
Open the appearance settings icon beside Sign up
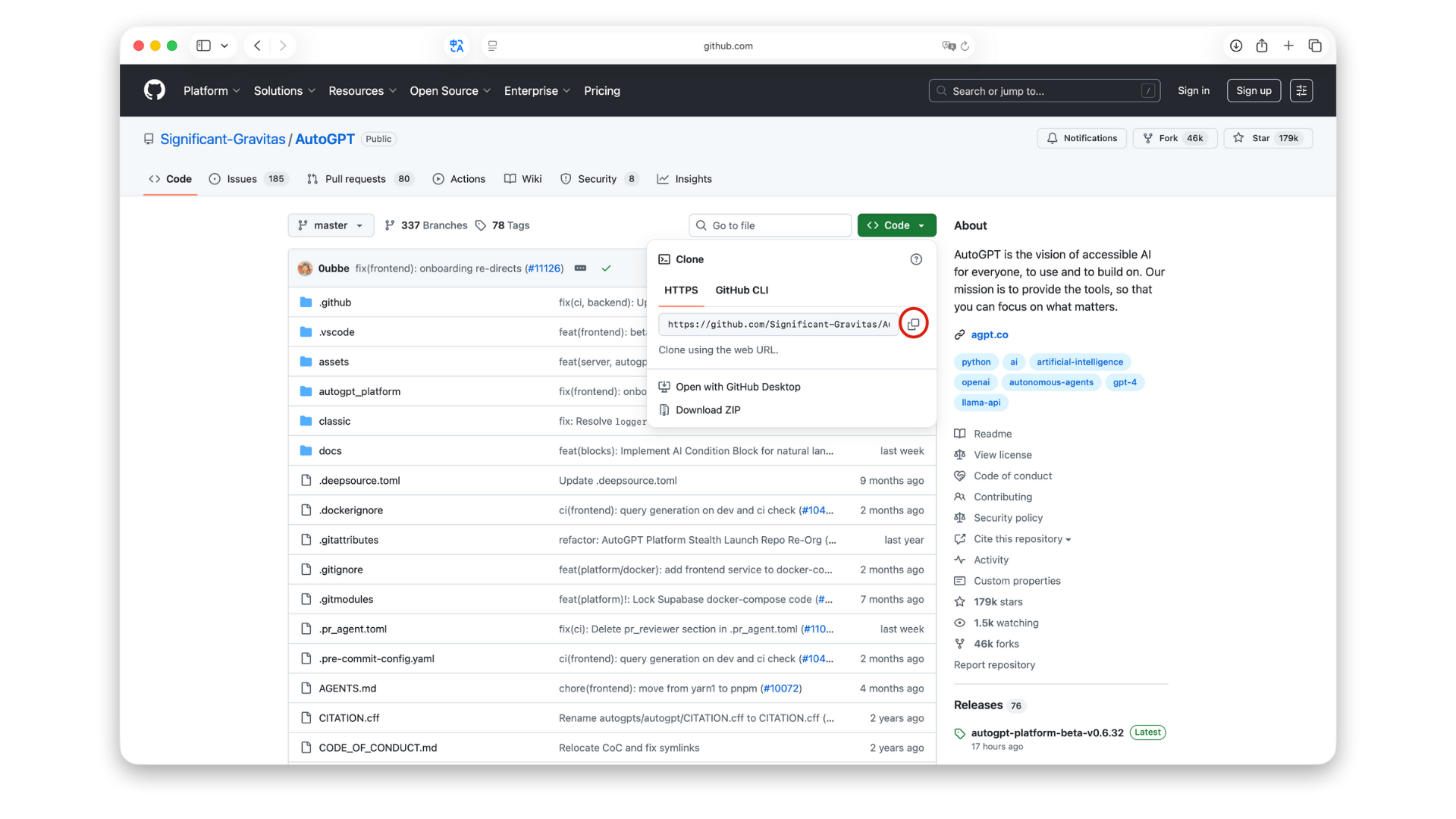click(1301, 90)
